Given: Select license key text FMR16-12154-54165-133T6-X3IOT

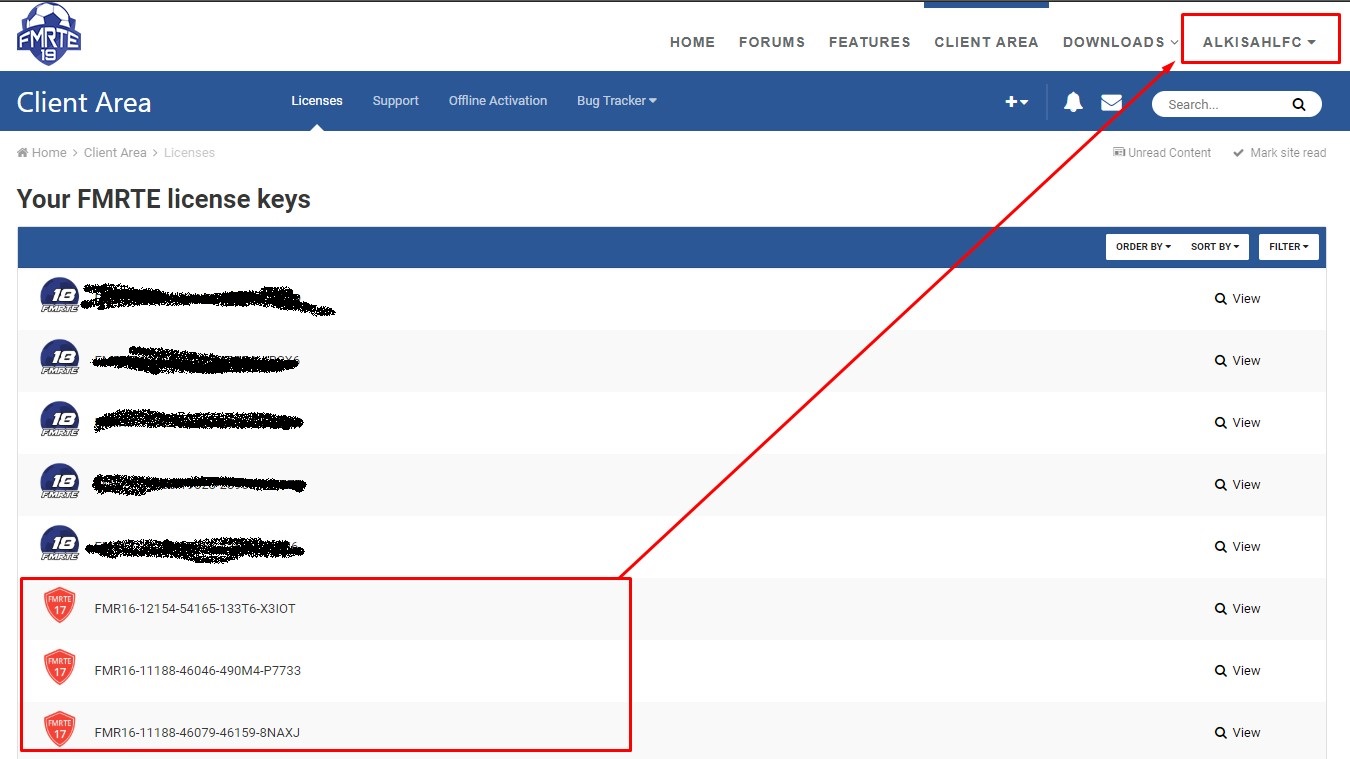Looking at the screenshot, I should [x=195, y=609].
